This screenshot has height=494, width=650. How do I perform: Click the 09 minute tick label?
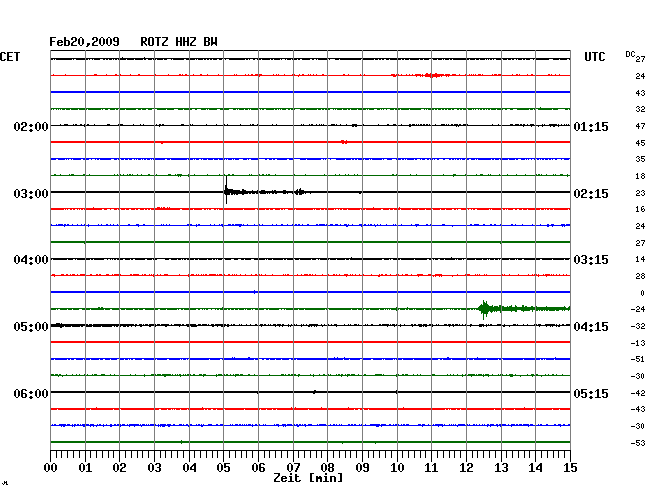[362, 467]
